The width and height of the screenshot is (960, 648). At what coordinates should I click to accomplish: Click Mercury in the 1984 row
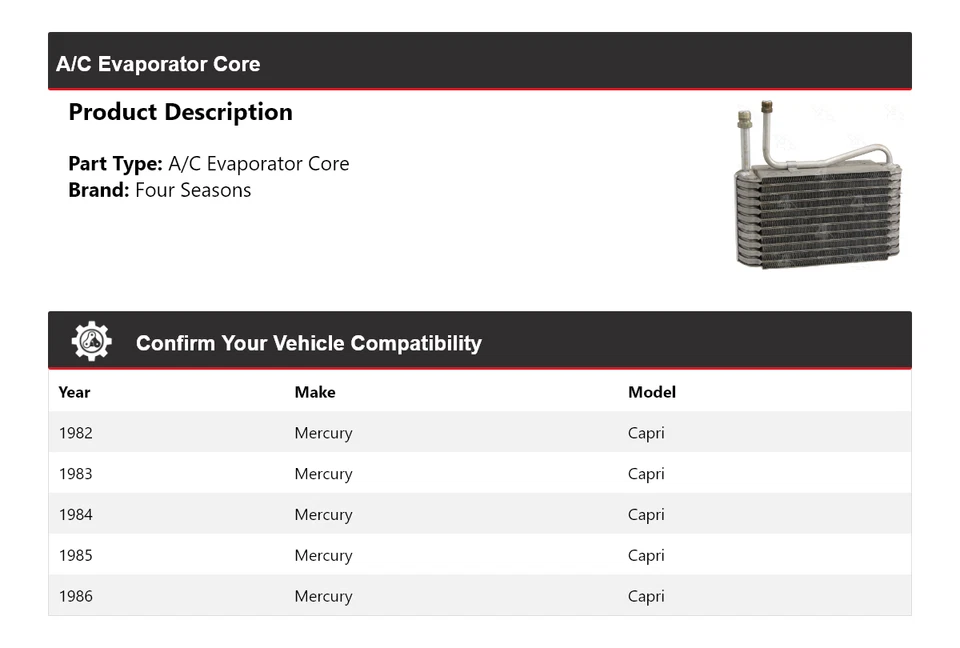tap(323, 515)
